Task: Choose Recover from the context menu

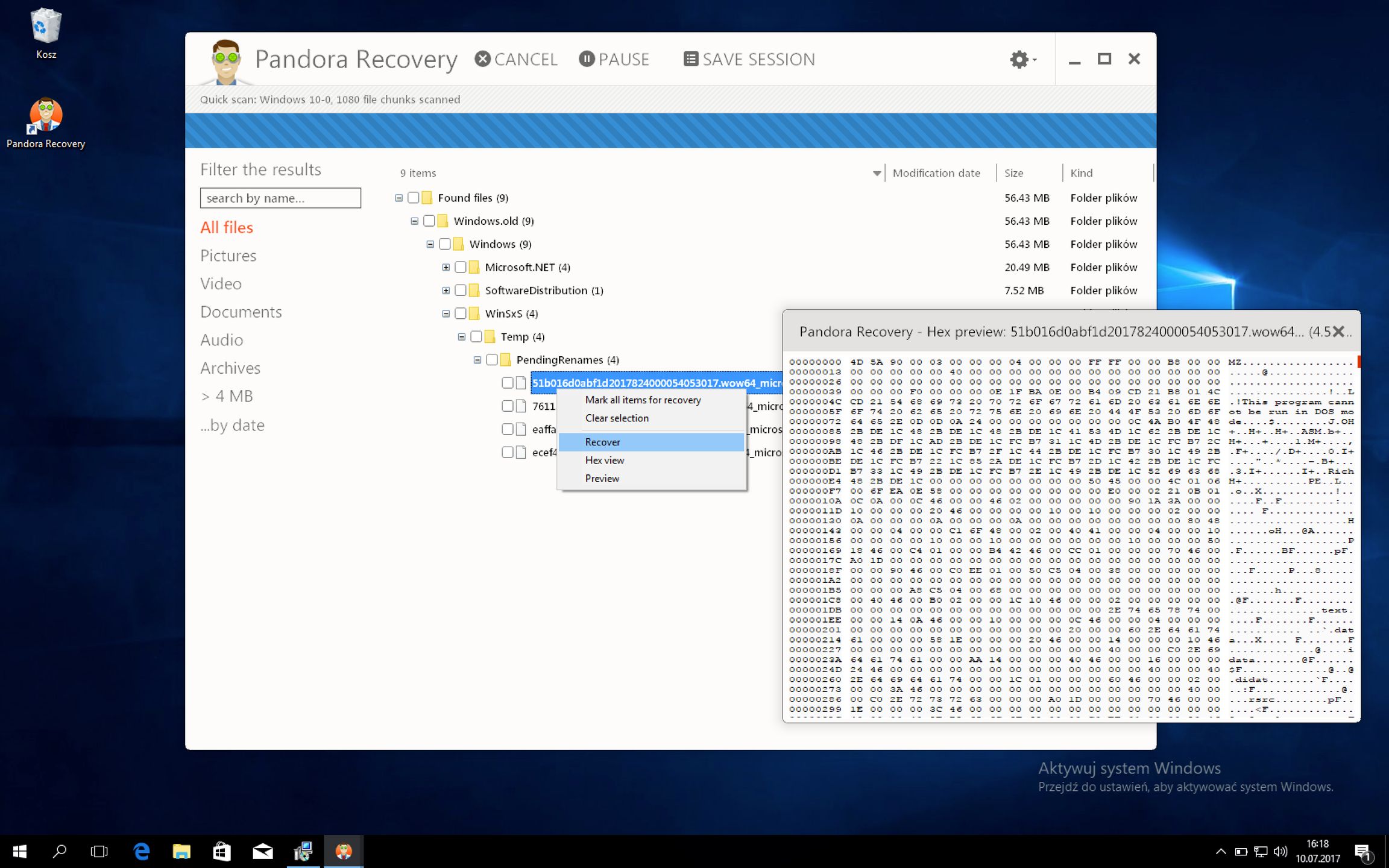Action: tap(602, 442)
